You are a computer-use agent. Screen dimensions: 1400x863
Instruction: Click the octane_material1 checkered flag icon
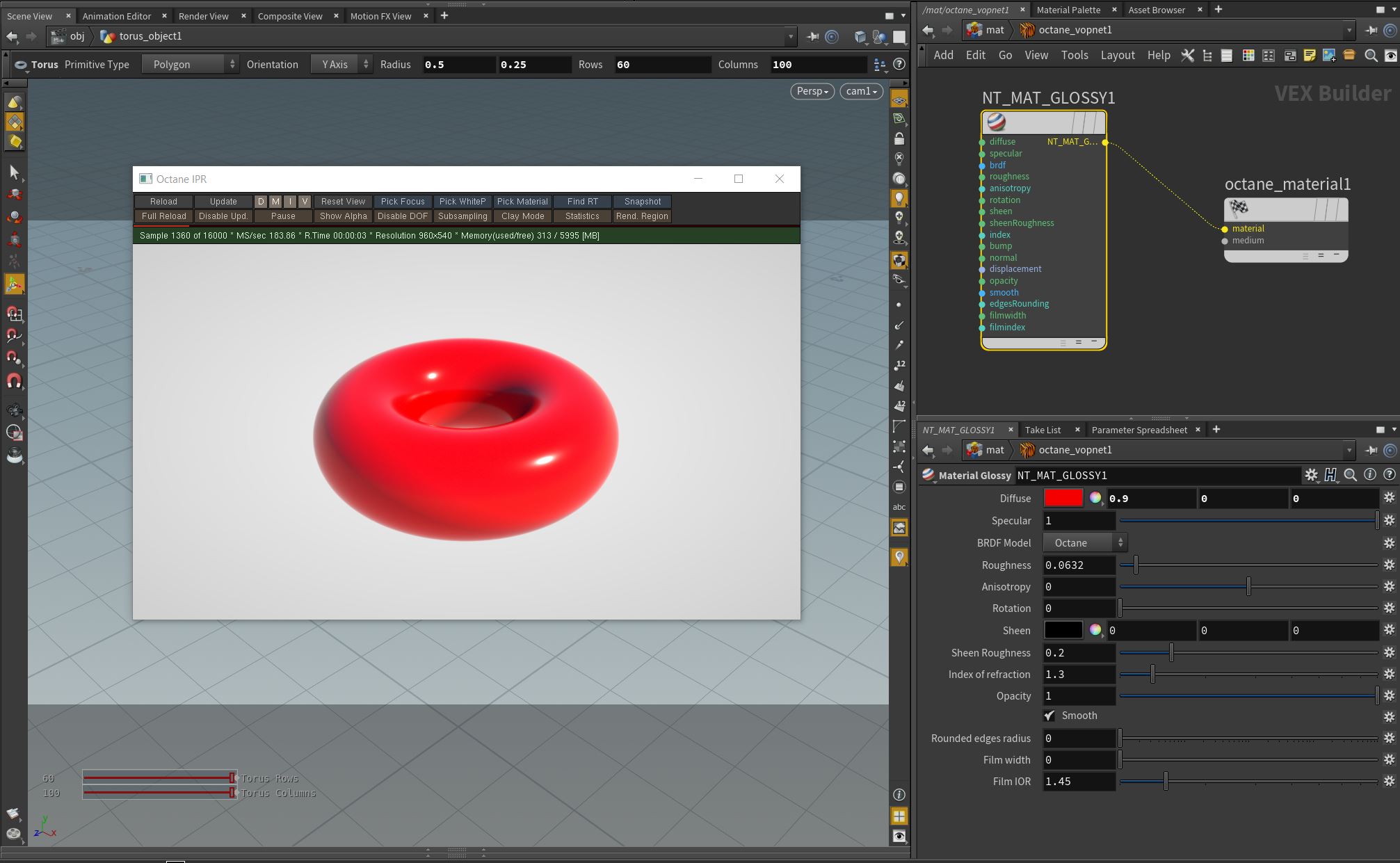(1239, 208)
